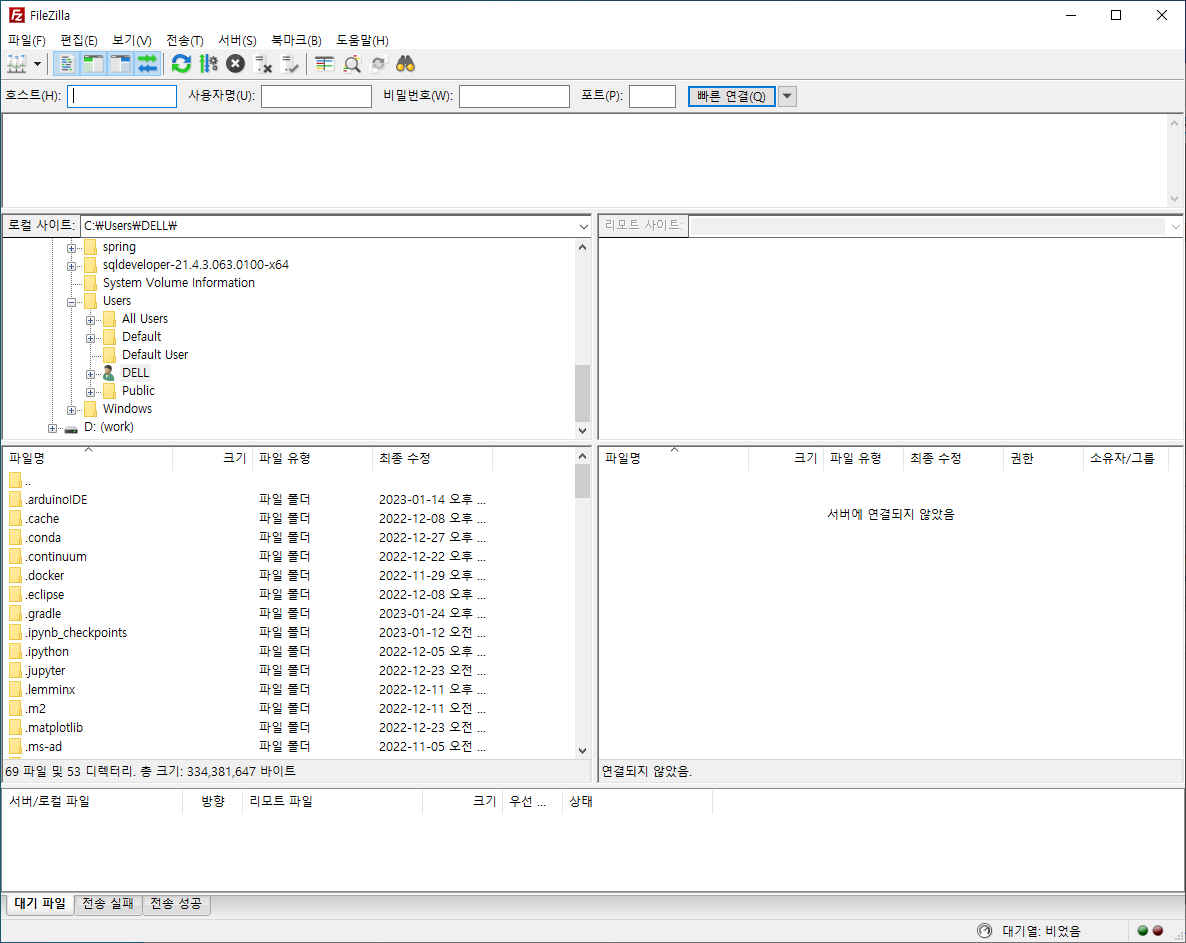1186x943 pixels.
Task: Click the cancel current operation icon
Action: pos(236,64)
